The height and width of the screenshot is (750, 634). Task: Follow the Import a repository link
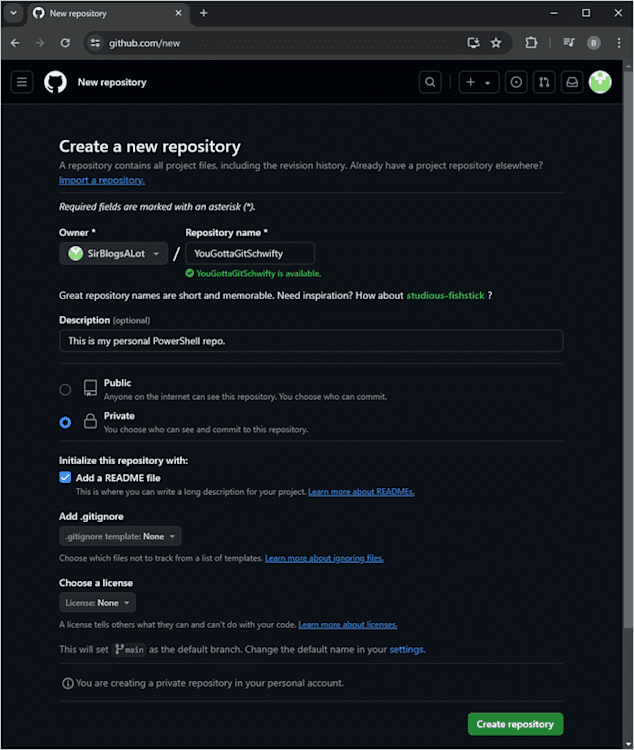[102, 180]
